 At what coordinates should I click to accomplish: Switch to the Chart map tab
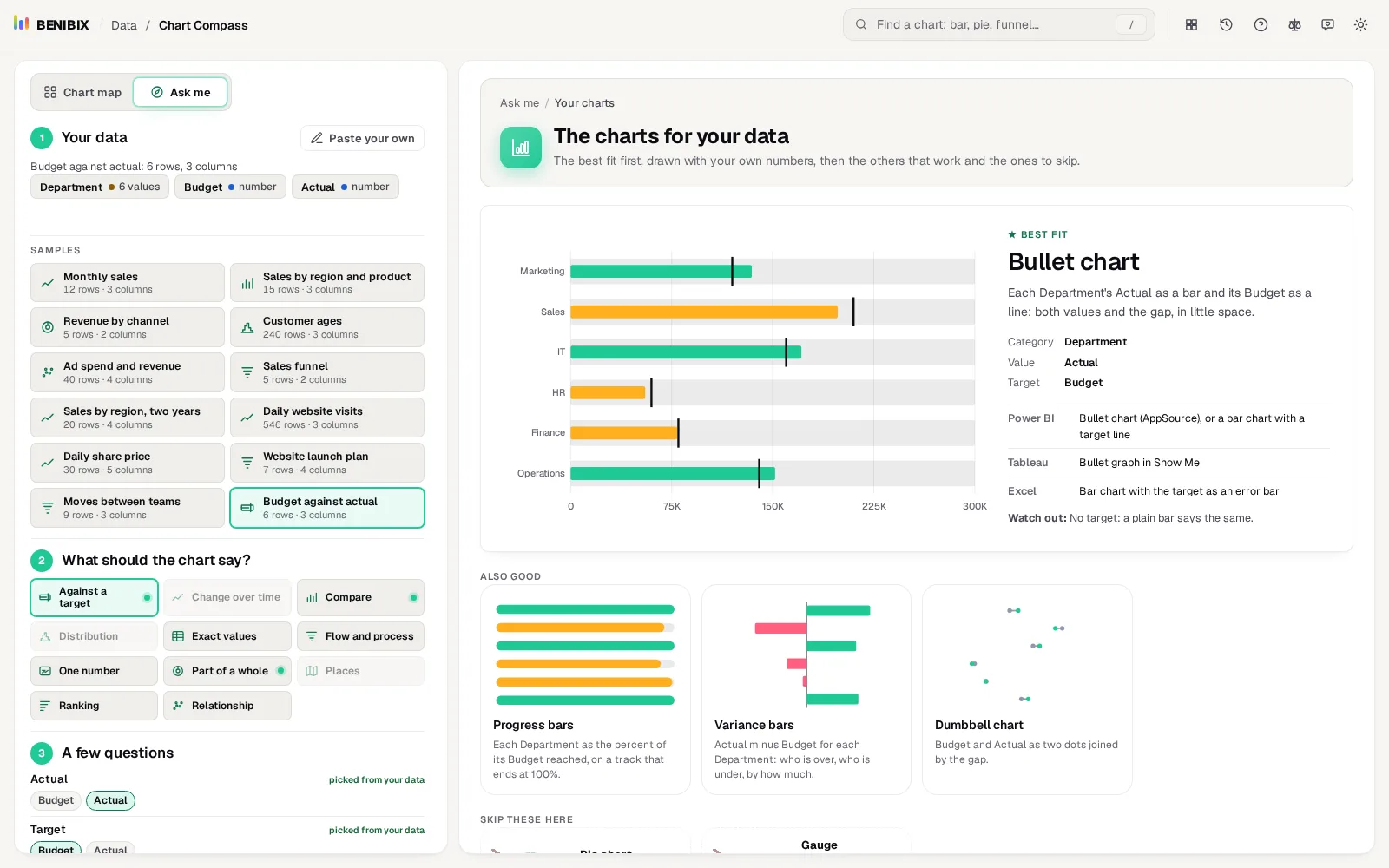point(82,93)
